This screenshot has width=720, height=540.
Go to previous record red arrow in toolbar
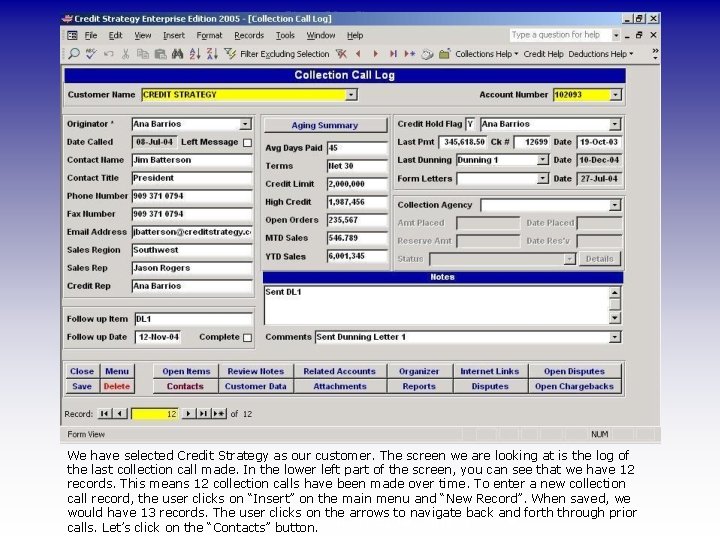[358, 54]
